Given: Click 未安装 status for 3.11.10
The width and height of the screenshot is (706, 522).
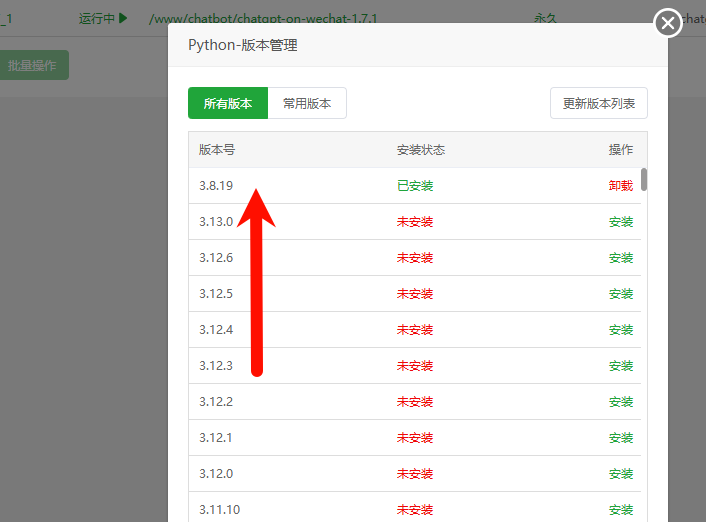Looking at the screenshot, I should pos(415,510).
